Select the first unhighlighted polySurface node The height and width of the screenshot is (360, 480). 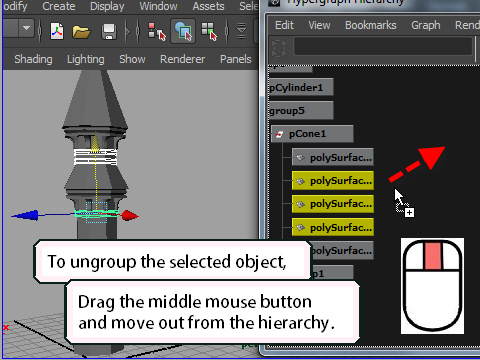pos(333,157)
